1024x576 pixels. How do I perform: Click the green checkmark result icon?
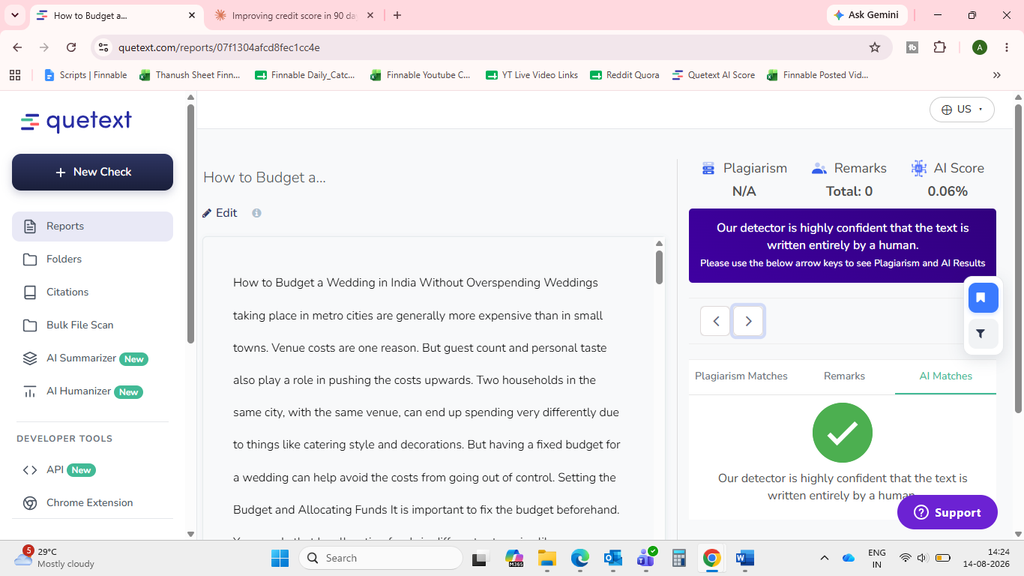click(x=842, y=433)
